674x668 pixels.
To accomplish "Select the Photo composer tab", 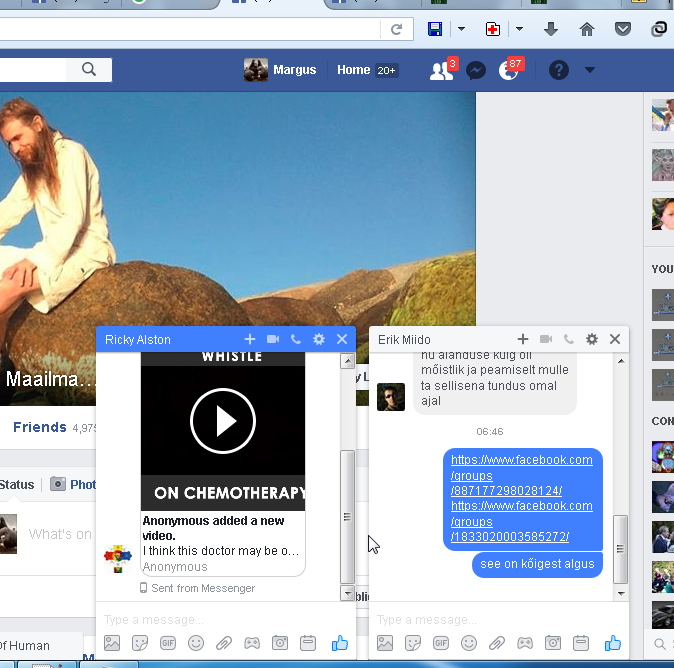I will click(x=73, y=484).
